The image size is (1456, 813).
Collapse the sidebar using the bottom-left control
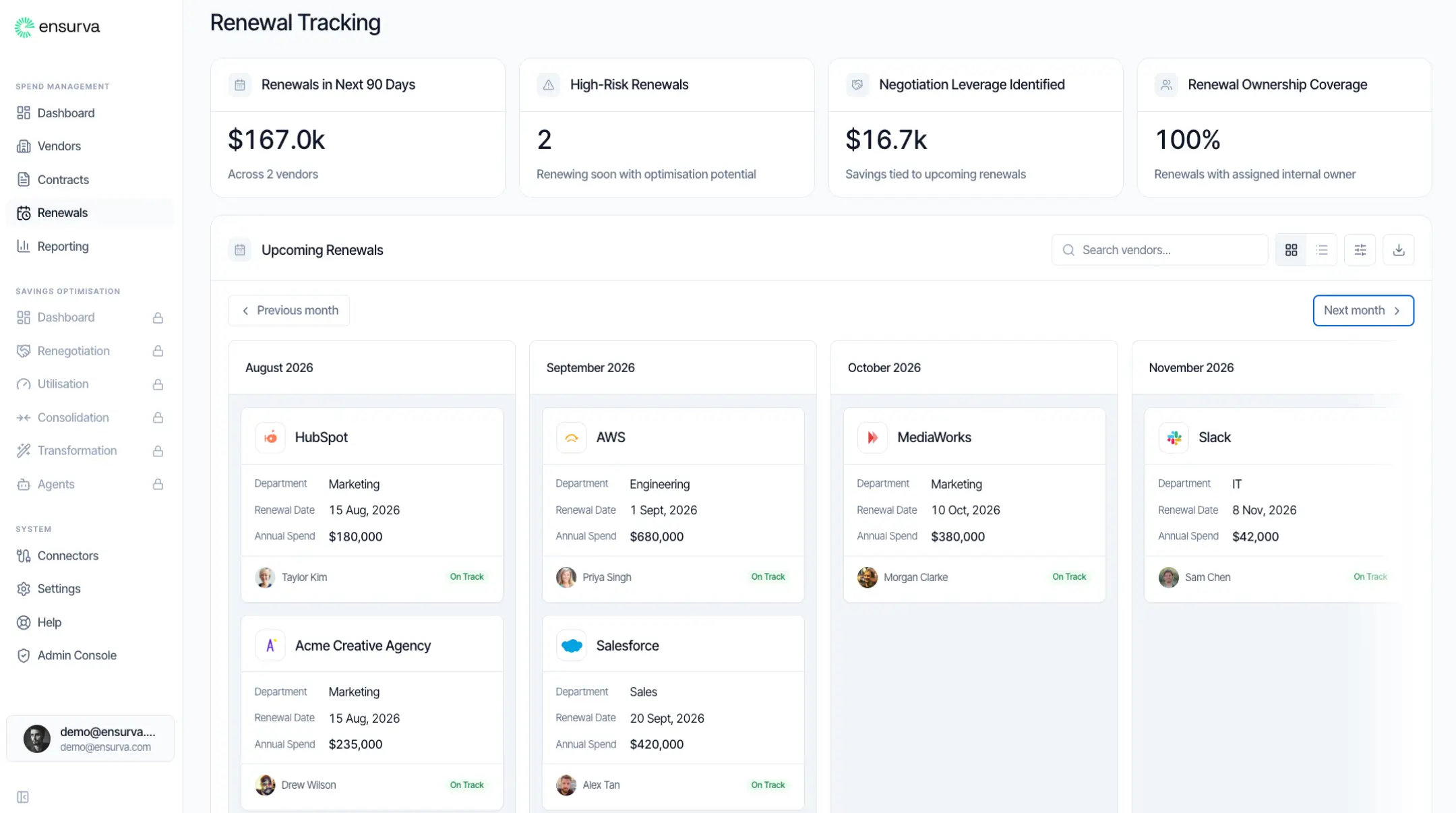point(24,796)
